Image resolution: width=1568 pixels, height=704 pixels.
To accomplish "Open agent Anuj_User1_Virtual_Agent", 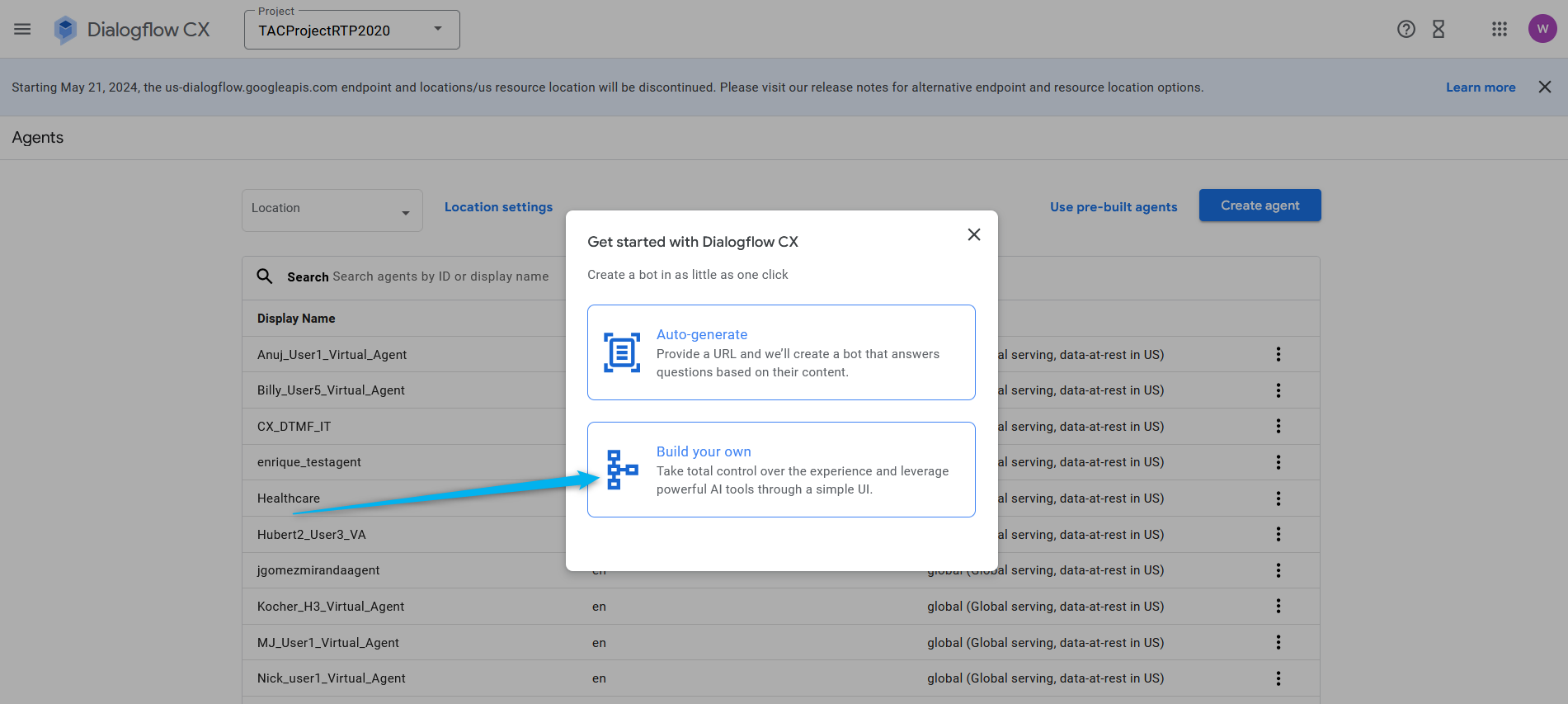I will (332, 355).
